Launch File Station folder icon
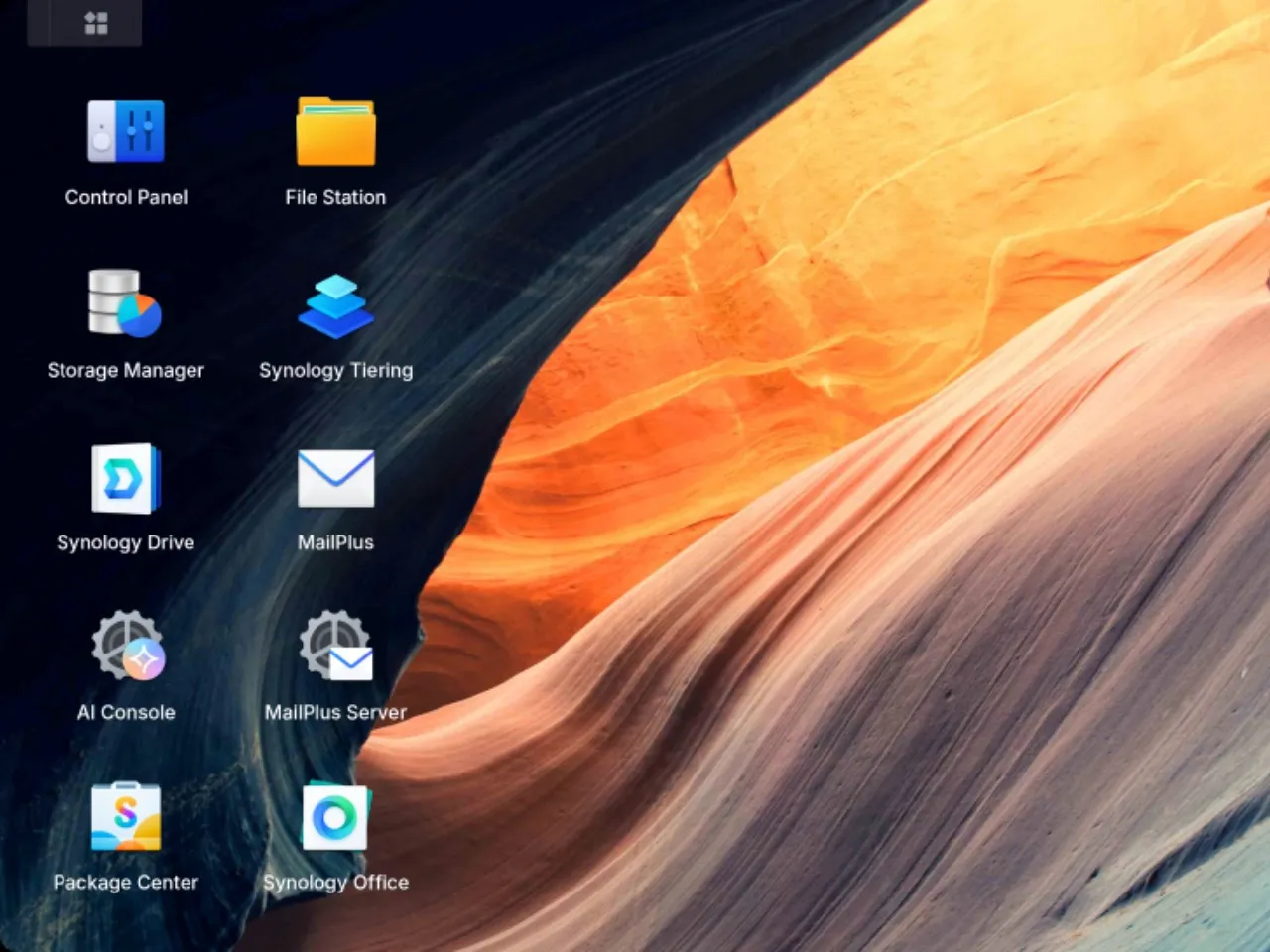This screenshot has width=1270, height=952. click(x=335, y=131)
